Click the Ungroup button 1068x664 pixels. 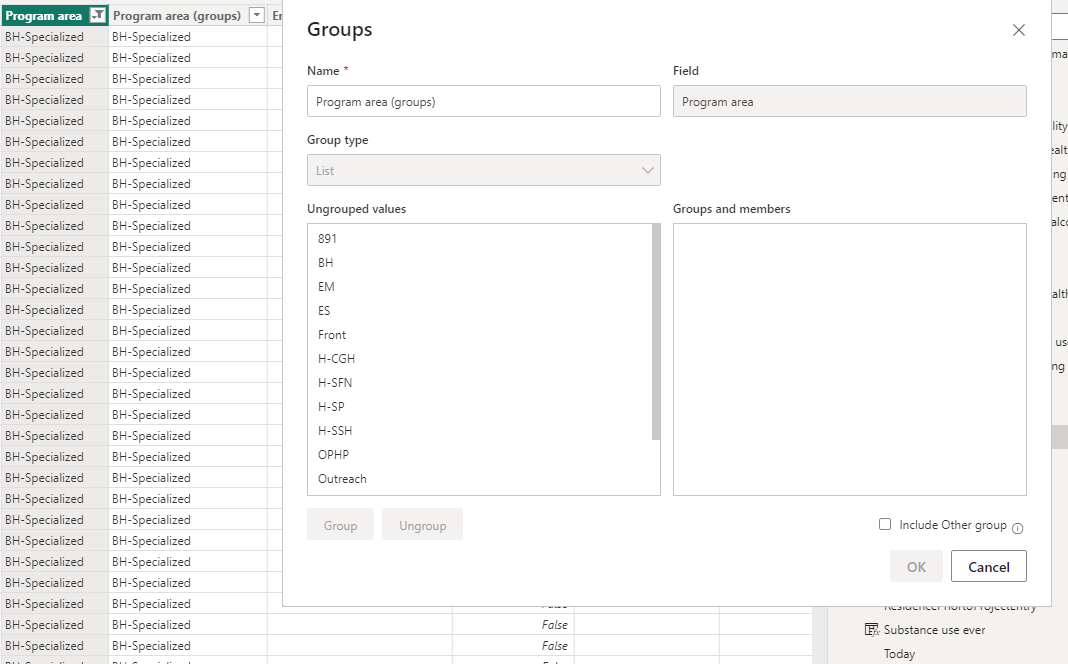pos(422,525)
